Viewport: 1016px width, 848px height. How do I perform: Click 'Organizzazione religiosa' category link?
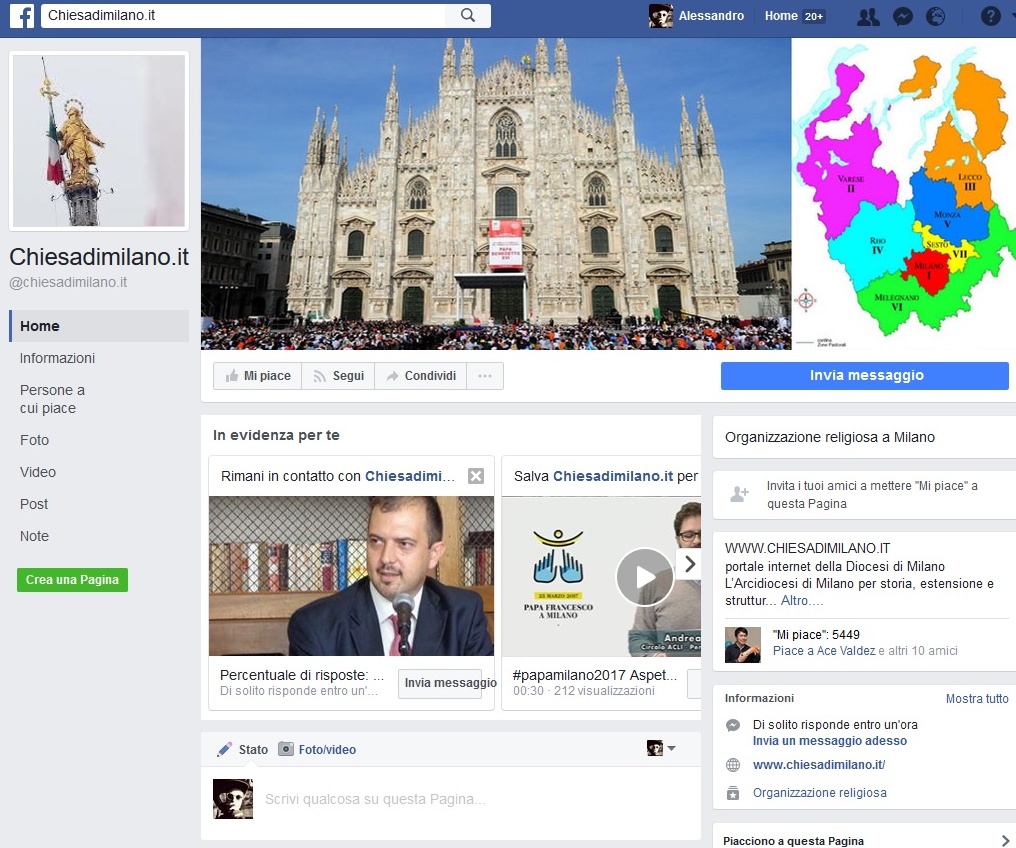pyautogui.click(x=819, y=792)
